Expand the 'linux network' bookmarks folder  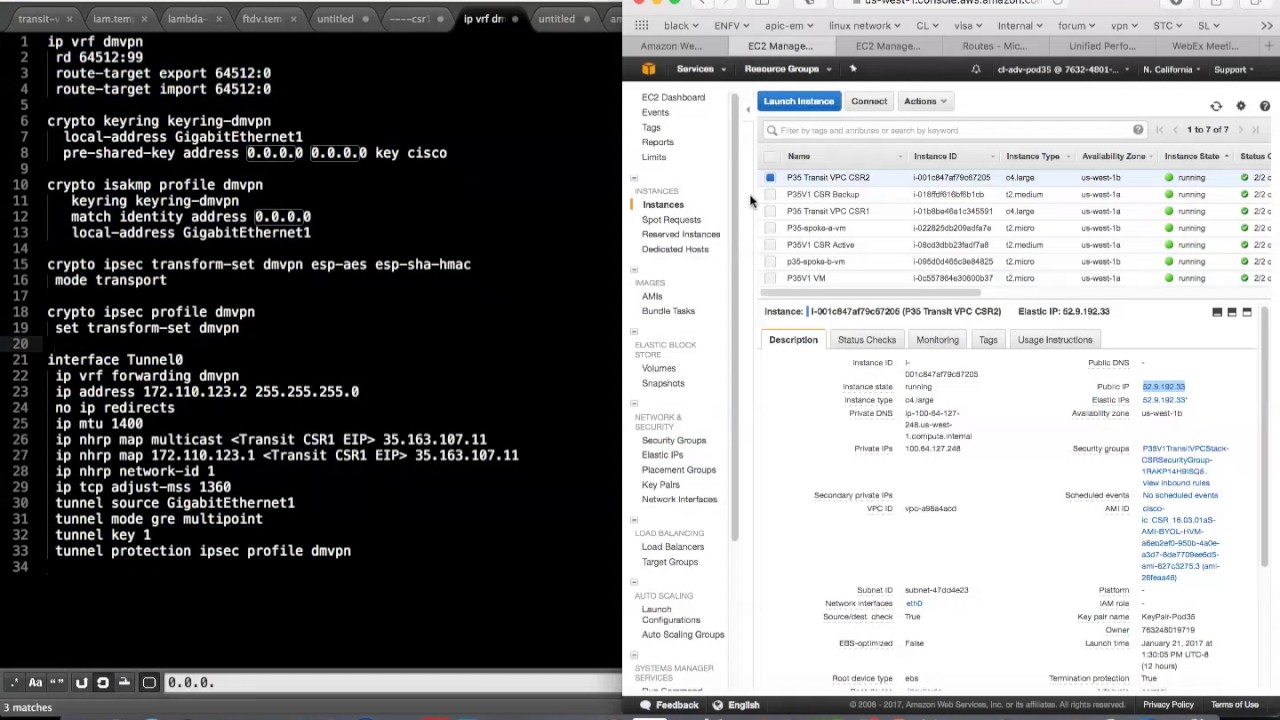point(863,25)
